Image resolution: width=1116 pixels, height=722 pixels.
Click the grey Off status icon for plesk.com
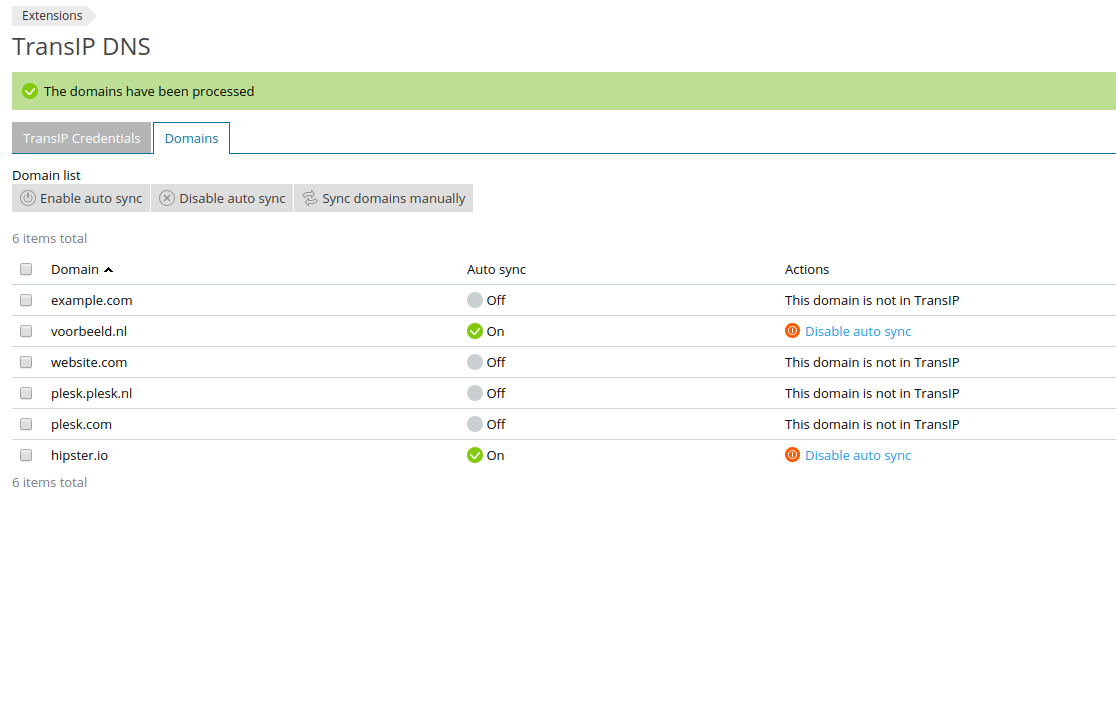coord(475,424)
